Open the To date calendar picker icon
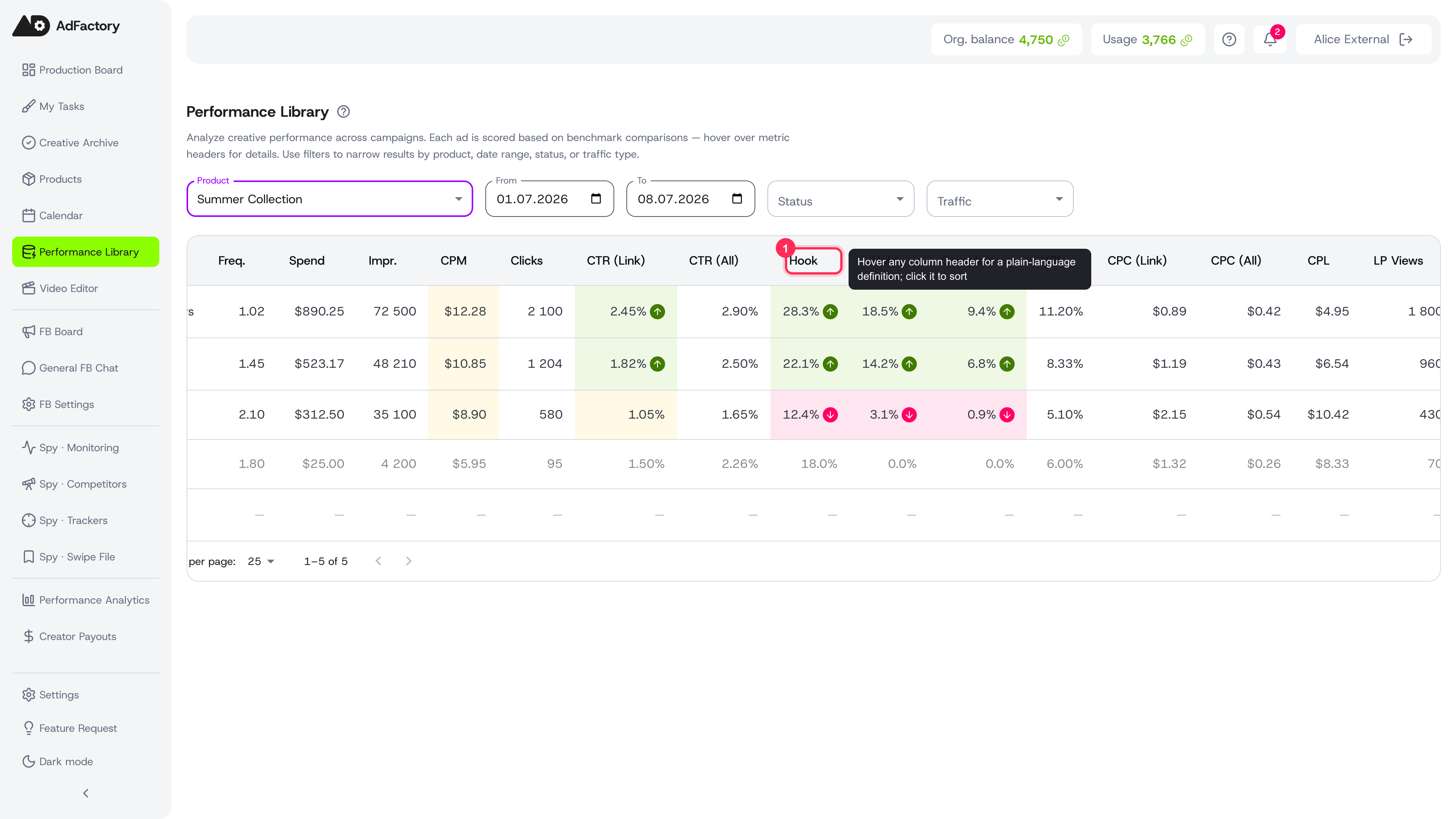The width and height of the screenshot is (1456, 819). [x=736, y=198]
